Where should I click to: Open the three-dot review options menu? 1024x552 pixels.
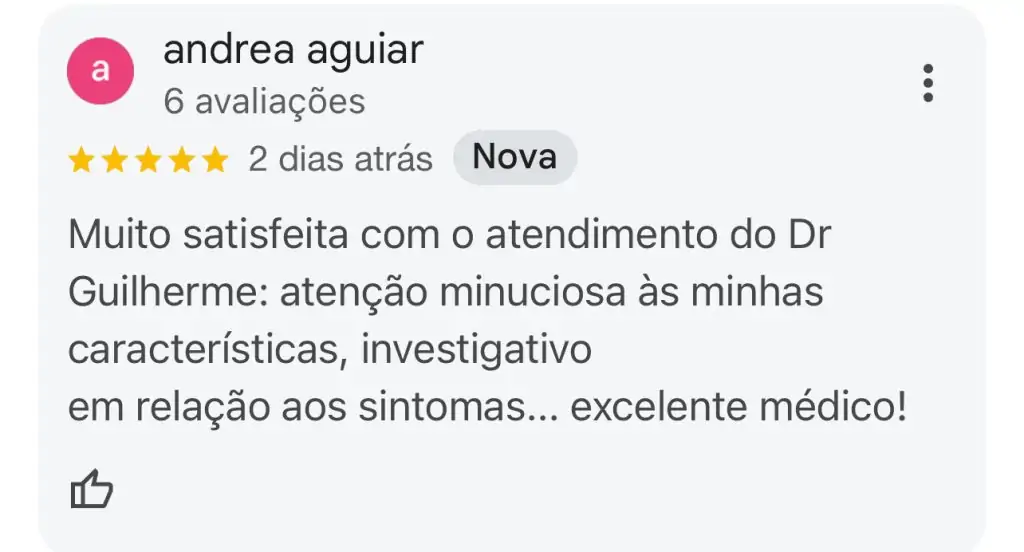tap(928, 83)
